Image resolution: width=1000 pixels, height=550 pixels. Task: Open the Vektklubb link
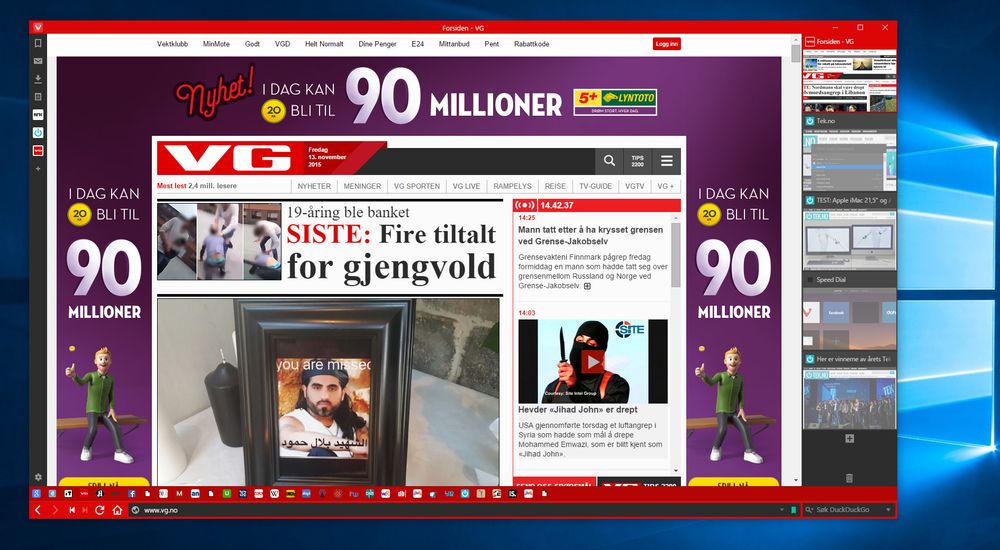click(172, 44)
